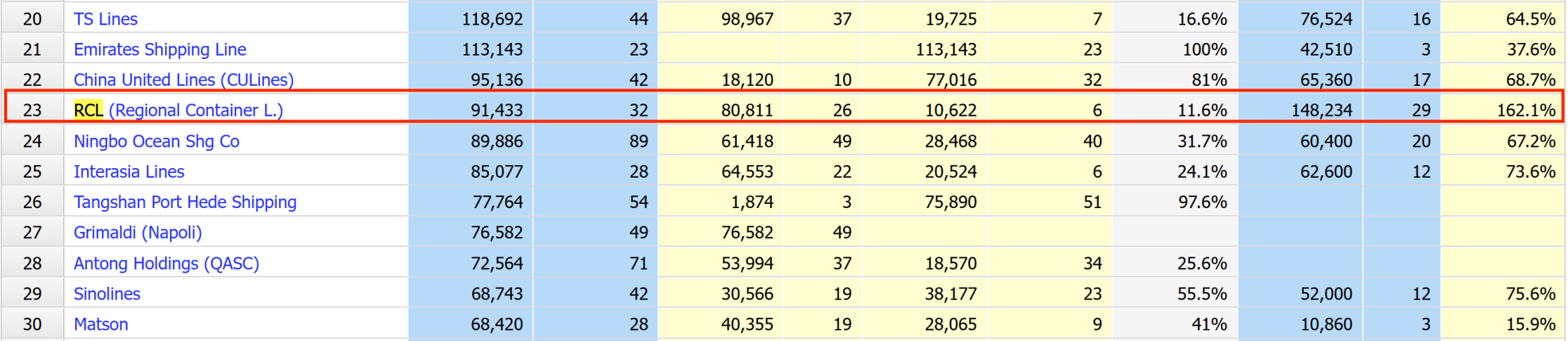Image resolution: width=1568 pixels, height=341 pixels.
Task: Select RCL 162.1% orderbook percentage
Action: [x=1503, y=110]
